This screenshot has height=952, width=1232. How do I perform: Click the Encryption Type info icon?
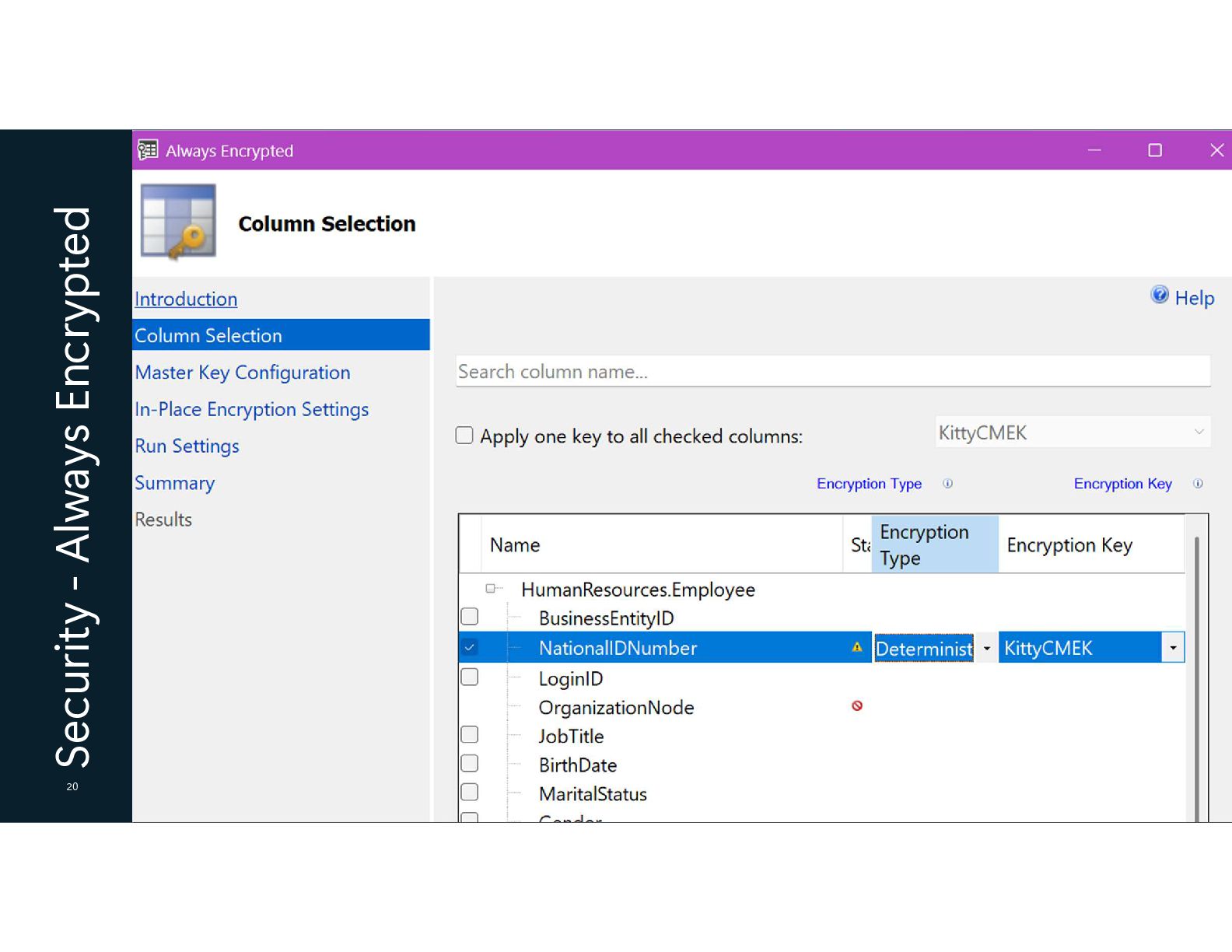947,484
